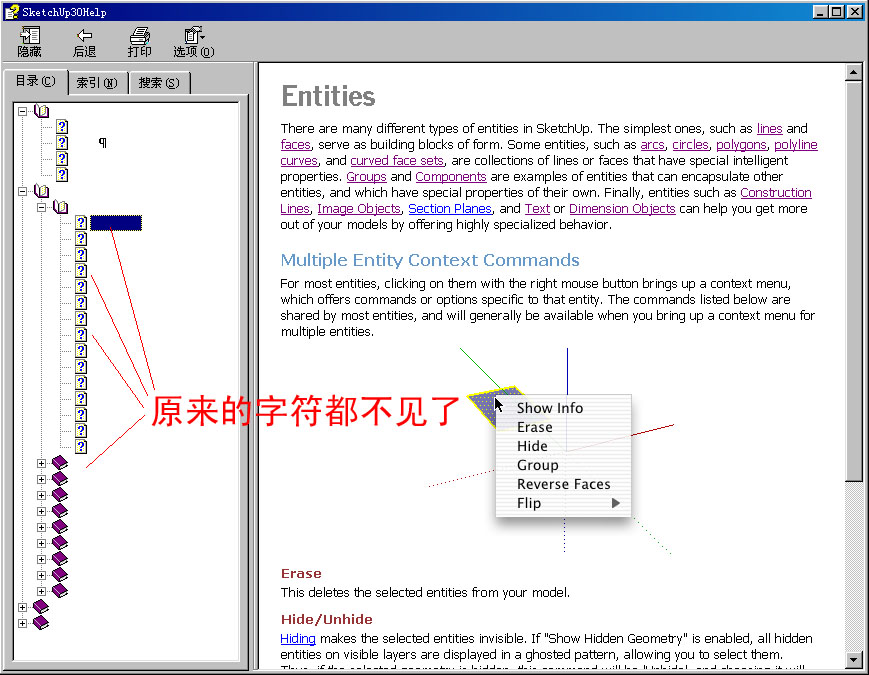Click the 'curved face sets' link

(397, 161)
